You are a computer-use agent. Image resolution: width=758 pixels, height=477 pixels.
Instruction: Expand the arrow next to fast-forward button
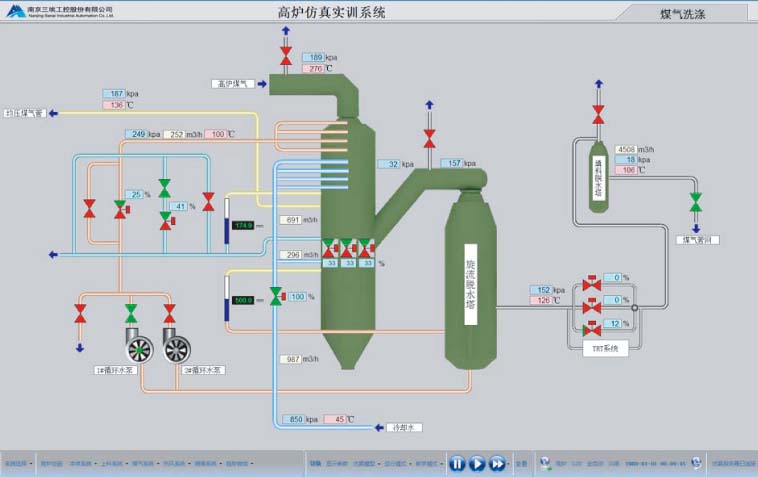pos(508,464)
